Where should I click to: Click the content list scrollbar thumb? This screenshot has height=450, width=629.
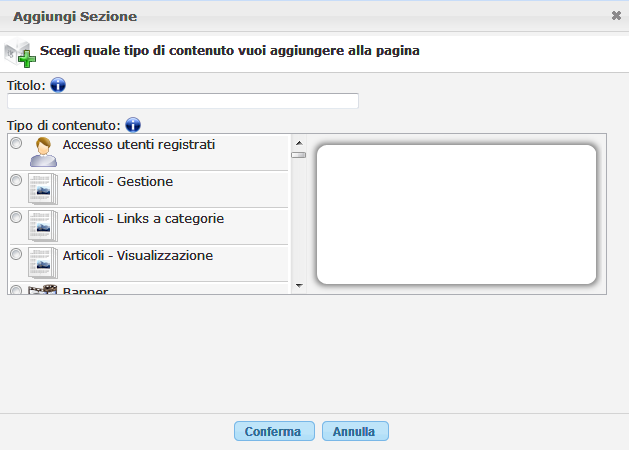298,155
